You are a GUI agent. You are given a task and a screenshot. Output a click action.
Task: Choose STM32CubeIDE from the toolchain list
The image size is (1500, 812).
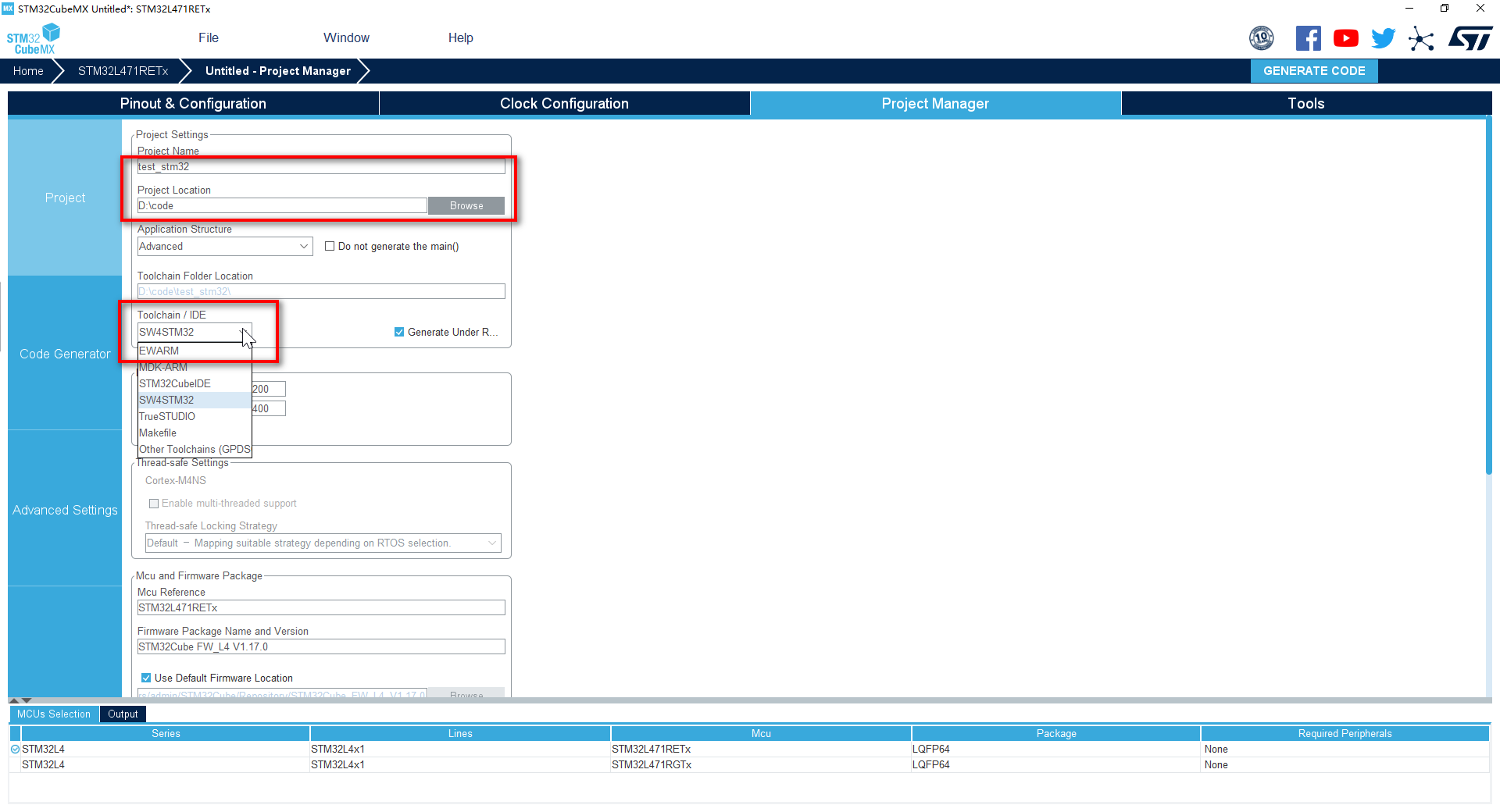[195, 383]
